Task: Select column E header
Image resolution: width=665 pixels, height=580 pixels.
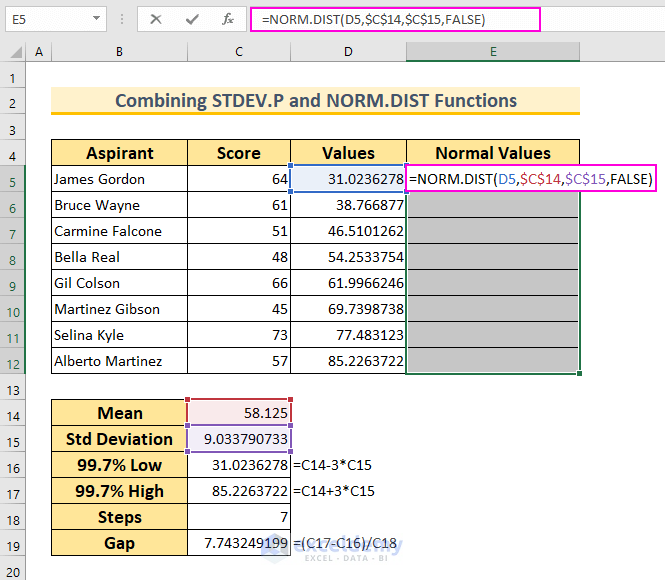Action: click(x=493, y=53)
